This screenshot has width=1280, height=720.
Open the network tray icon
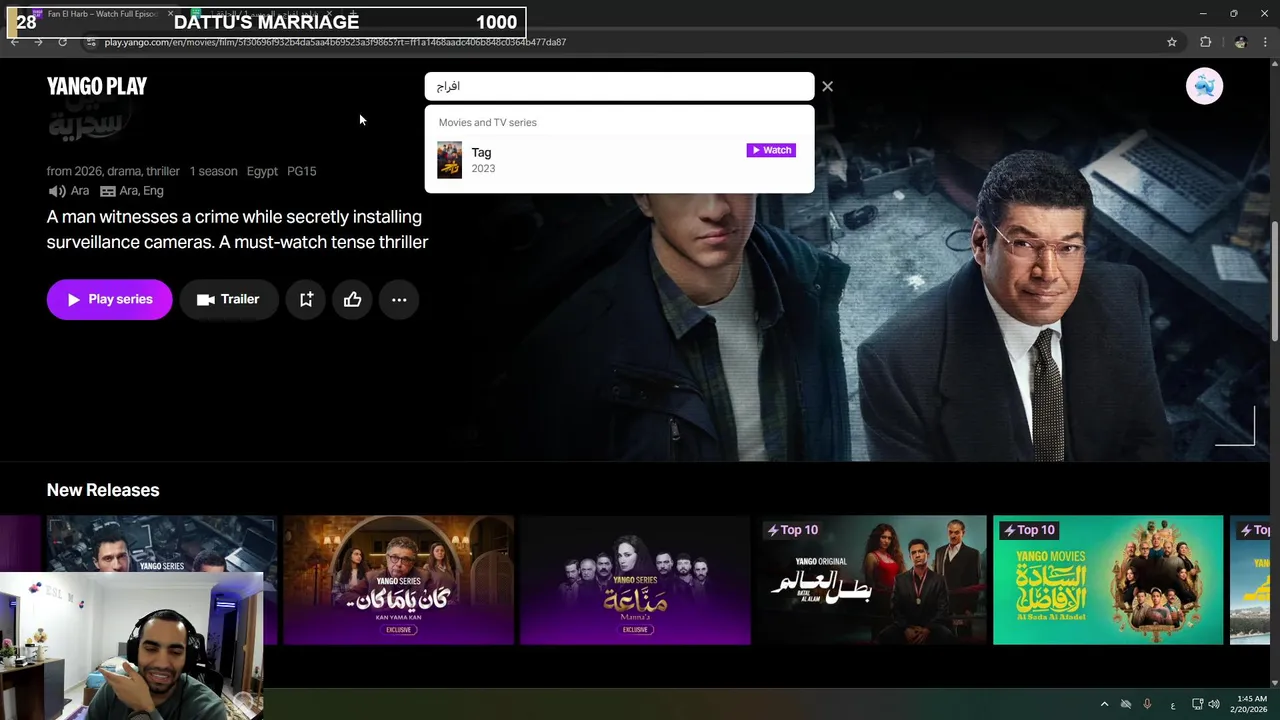1197,704
